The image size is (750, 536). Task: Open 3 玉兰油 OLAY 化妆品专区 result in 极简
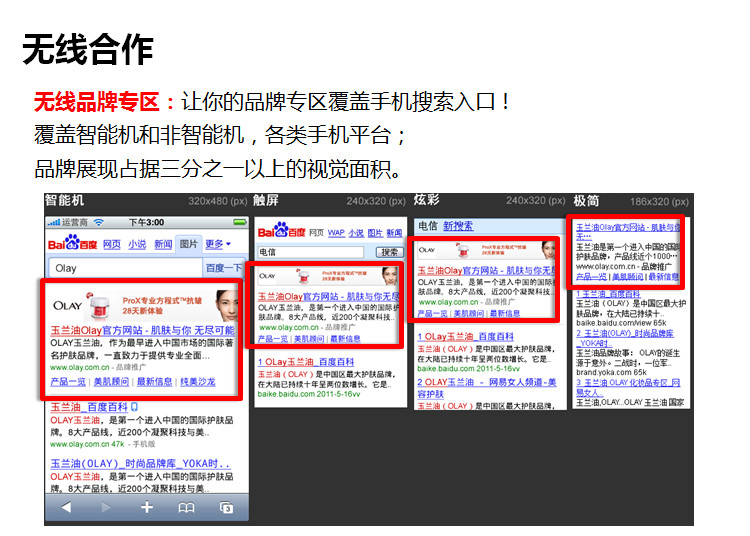(x=628, y=387)
